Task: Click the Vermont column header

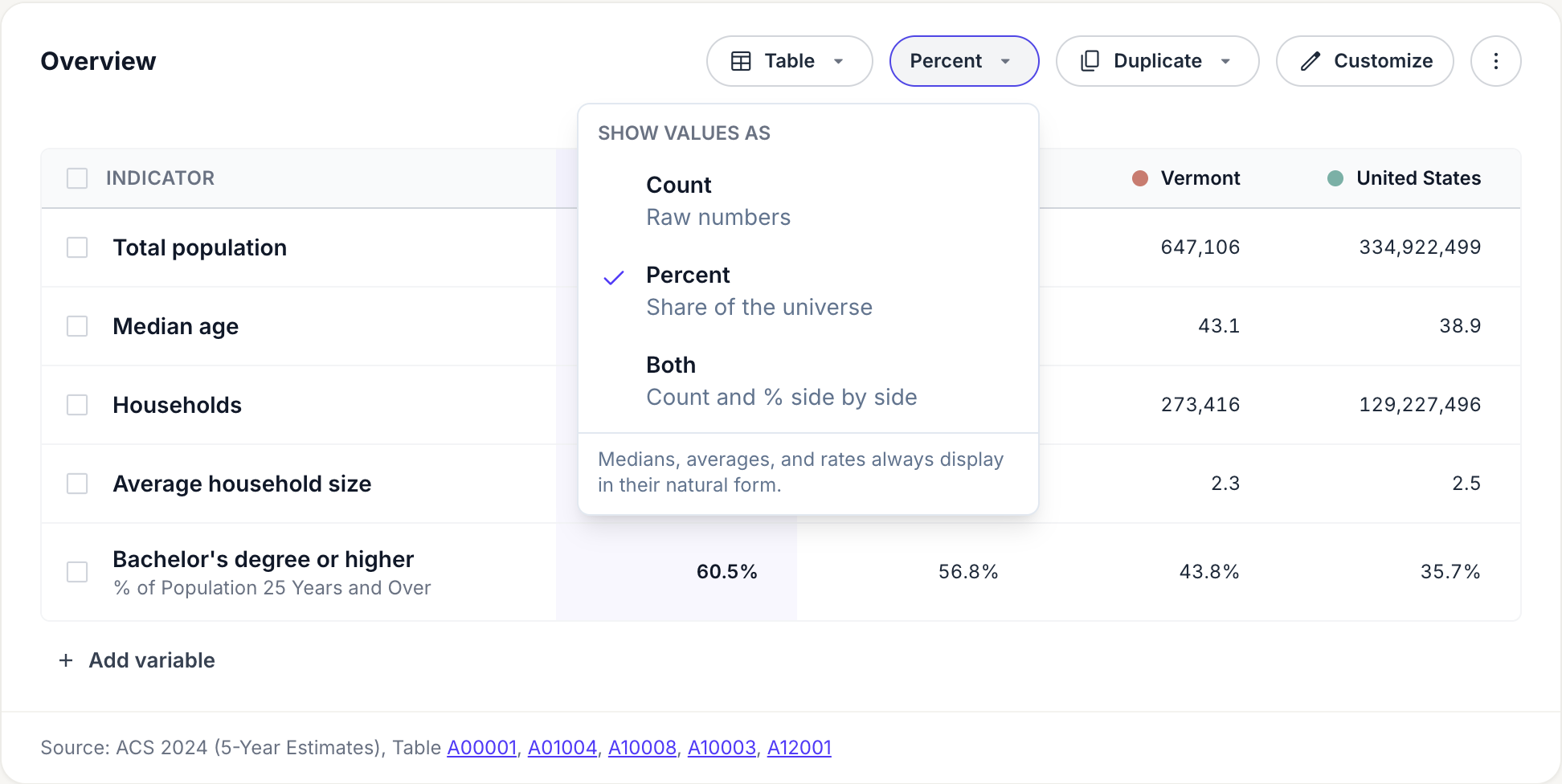Action: (x=1200, y=178)
